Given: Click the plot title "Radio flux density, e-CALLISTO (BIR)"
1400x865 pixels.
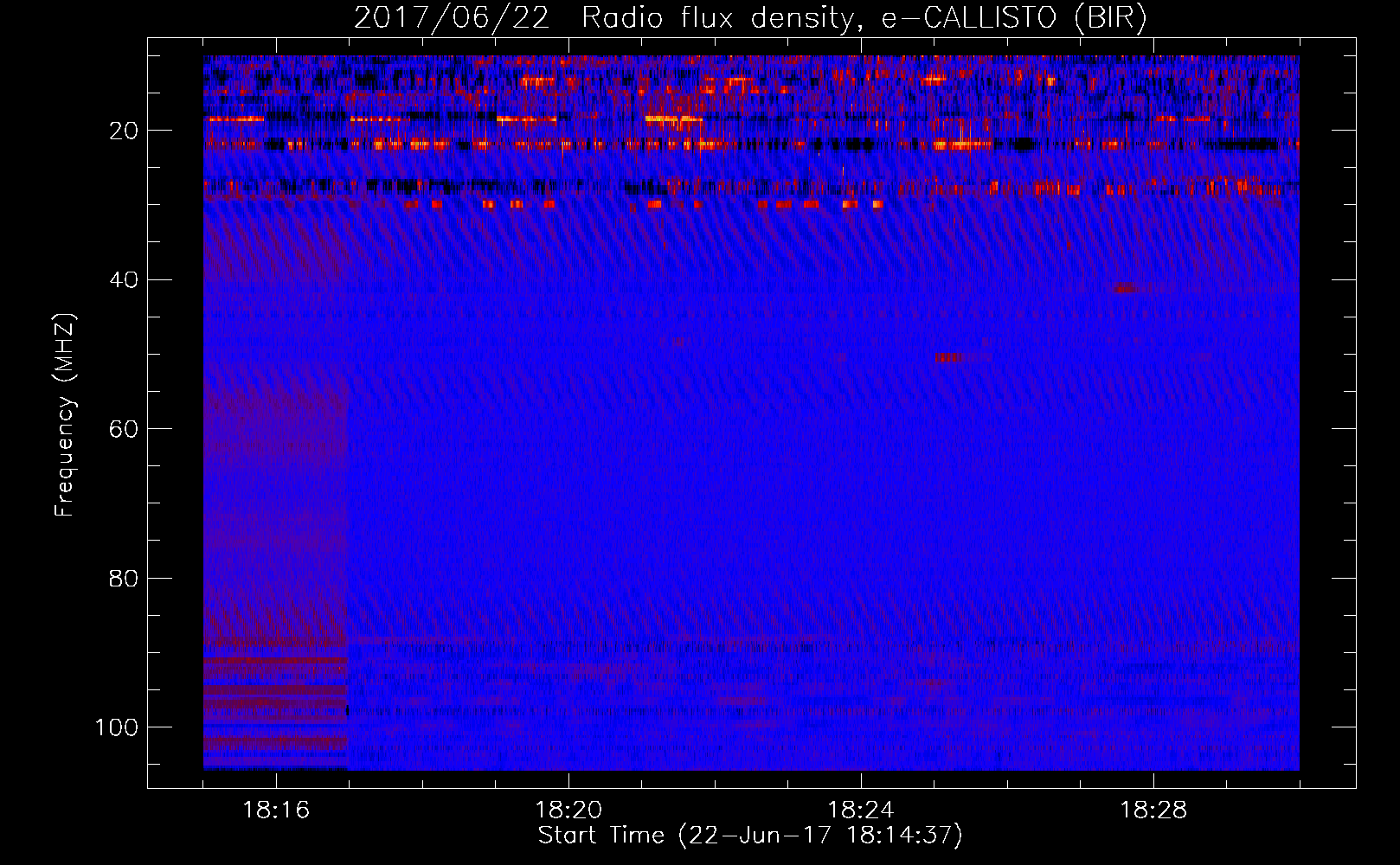Looking at the screenshot, I should [x=864, y=18].
